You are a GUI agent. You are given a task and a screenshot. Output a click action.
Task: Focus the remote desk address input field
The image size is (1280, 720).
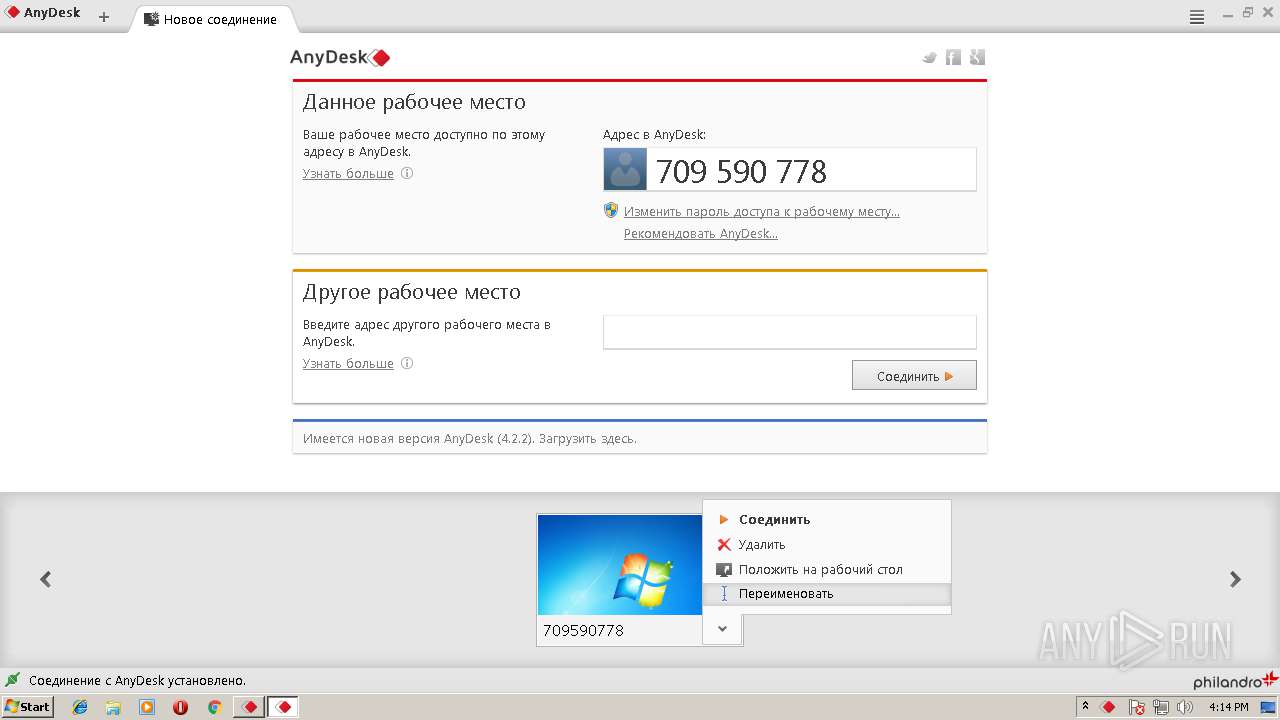(789, 332)
